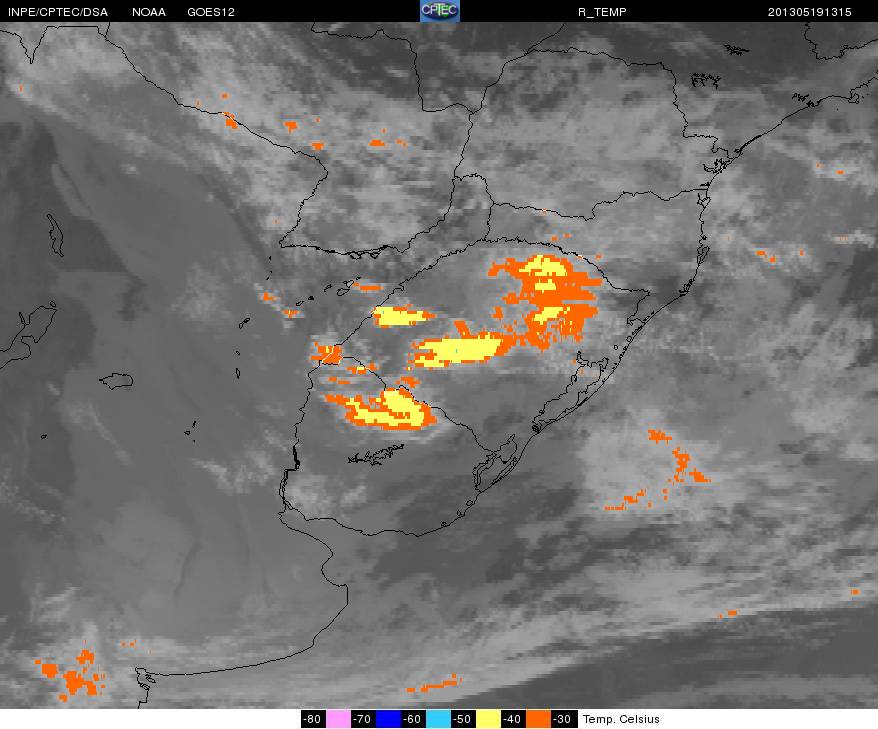Select the yellow legend color swatch
Screen dimensions: 878x729
(x=488, y=719)
